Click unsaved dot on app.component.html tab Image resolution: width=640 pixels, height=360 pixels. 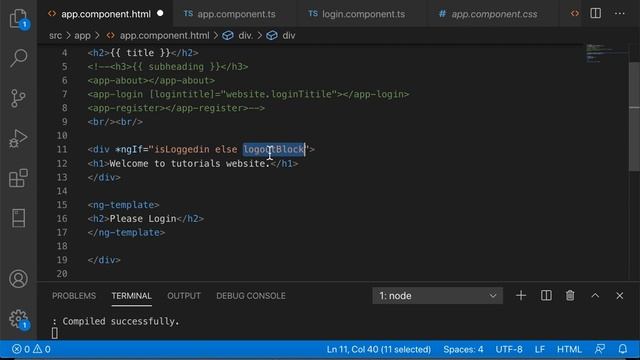[160, 13]
